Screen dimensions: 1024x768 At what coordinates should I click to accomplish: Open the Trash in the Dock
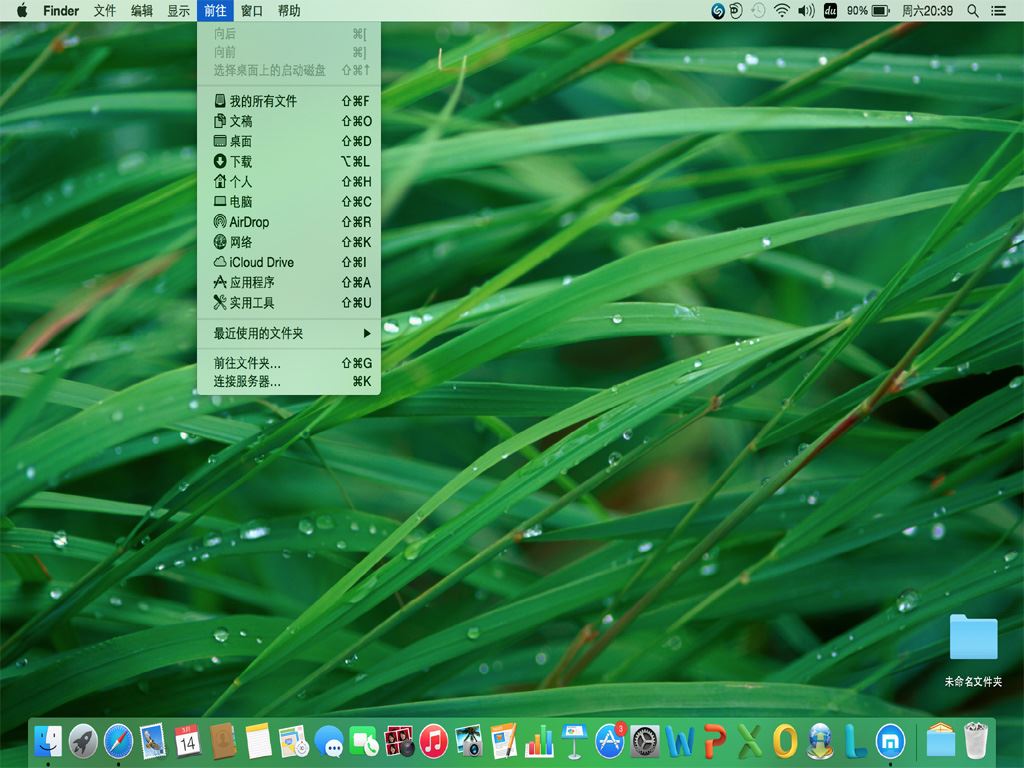[976, 741]
